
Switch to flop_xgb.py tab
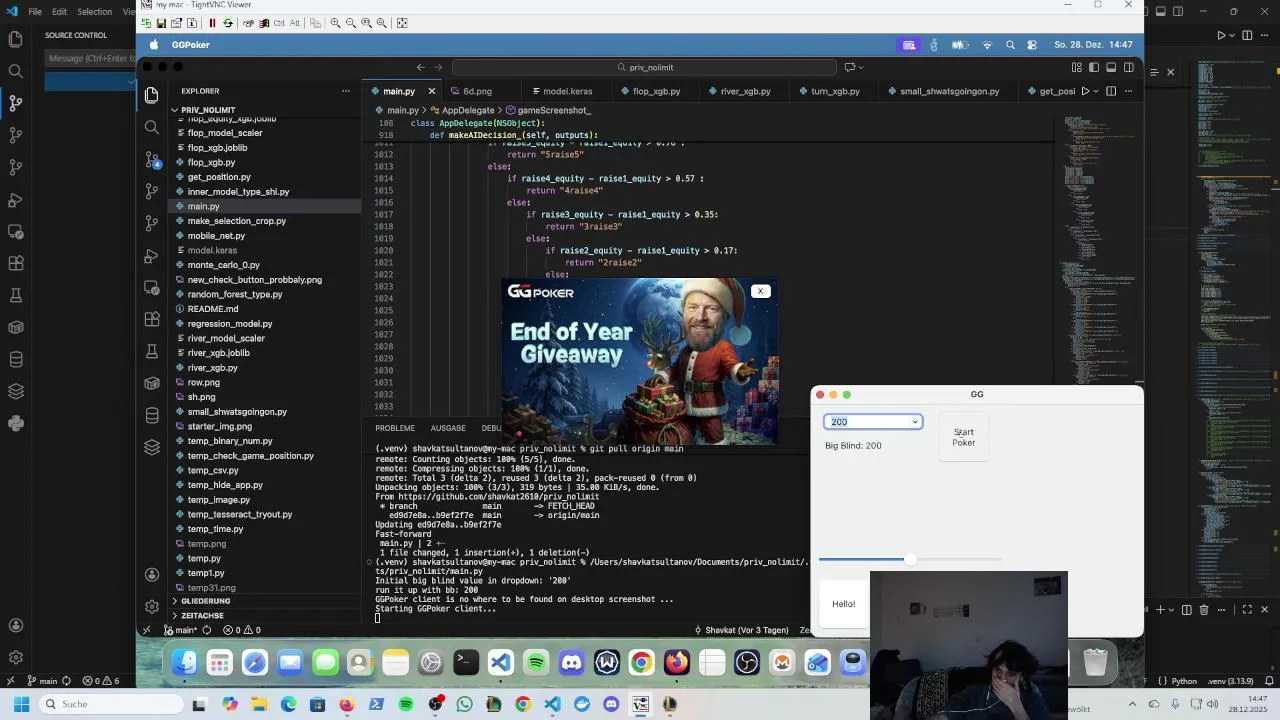656,91
